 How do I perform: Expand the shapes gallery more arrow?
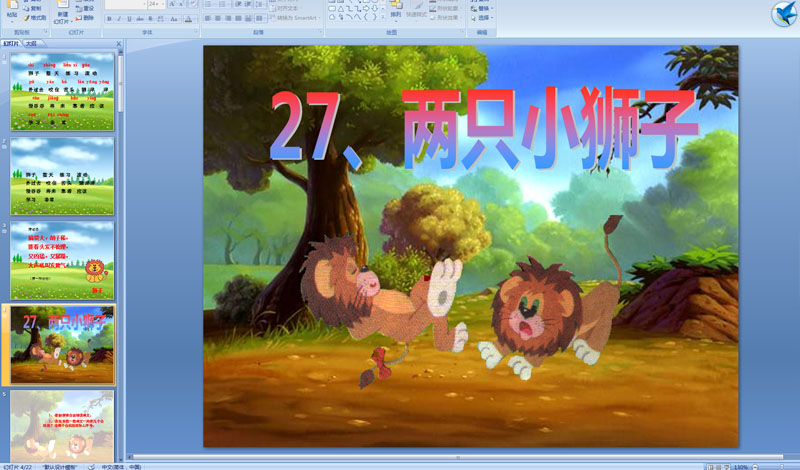click(x=383, y=17)
